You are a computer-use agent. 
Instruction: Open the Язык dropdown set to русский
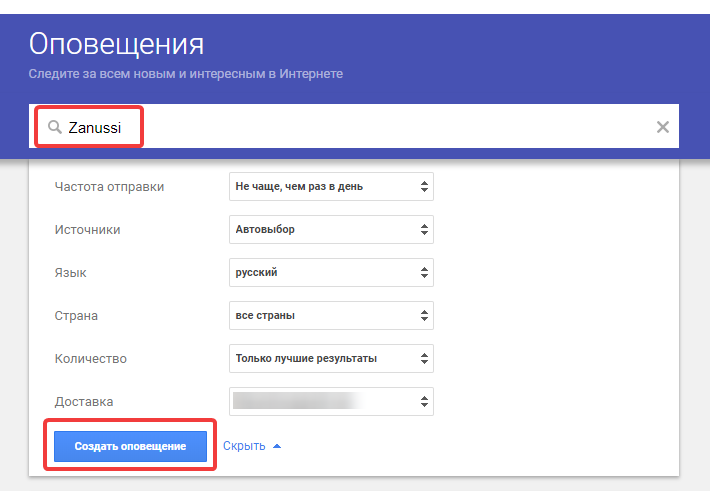coord(331,273)
